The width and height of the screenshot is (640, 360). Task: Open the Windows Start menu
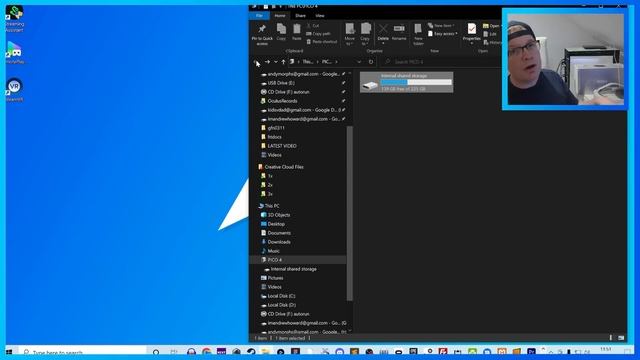click(9, 352)
